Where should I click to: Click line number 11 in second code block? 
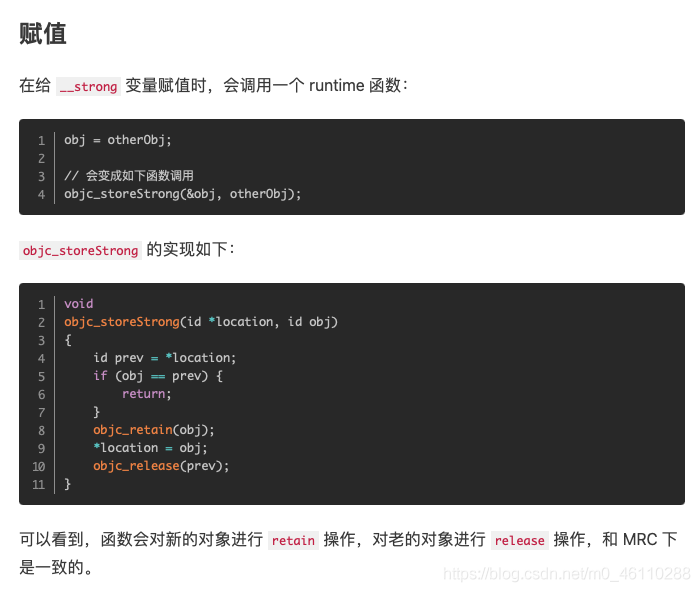pyautogui.click(x=39, y=484)
